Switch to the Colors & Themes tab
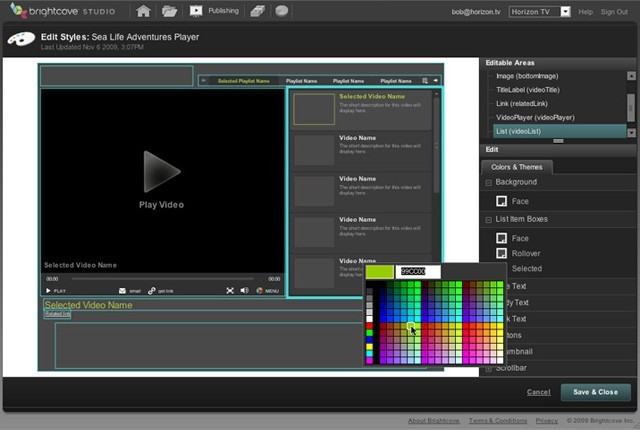This screenshot has height=430, width=640. pyautogui.click(x=517, y=167)
